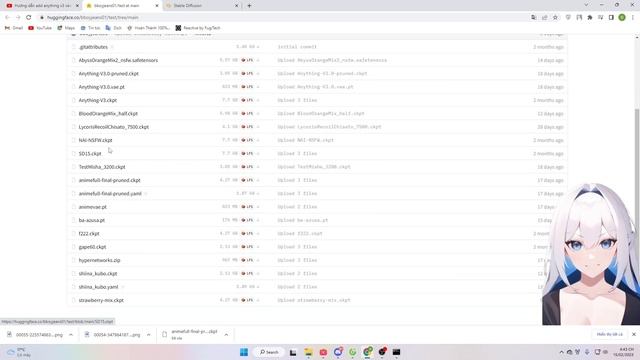Open the green Chrome profile avatar
640x360 pixels.
click(x=622, y=18)
